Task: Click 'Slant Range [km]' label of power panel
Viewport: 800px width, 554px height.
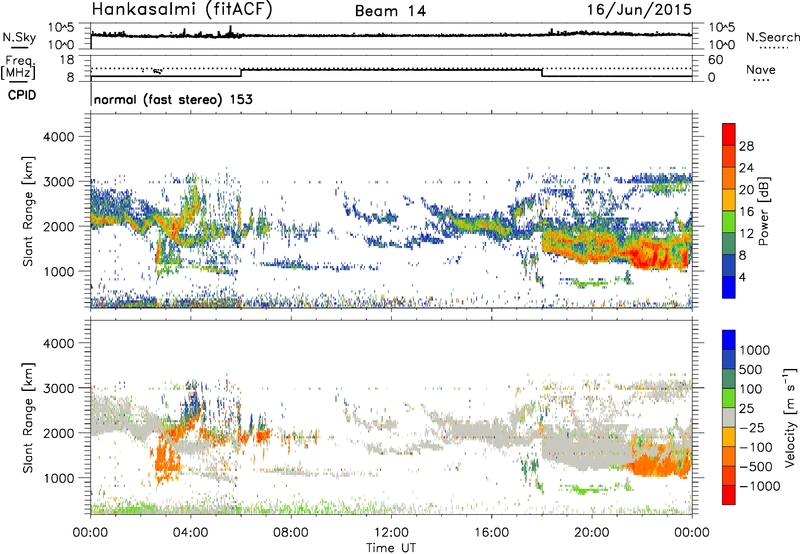Action: pos(28,211)
